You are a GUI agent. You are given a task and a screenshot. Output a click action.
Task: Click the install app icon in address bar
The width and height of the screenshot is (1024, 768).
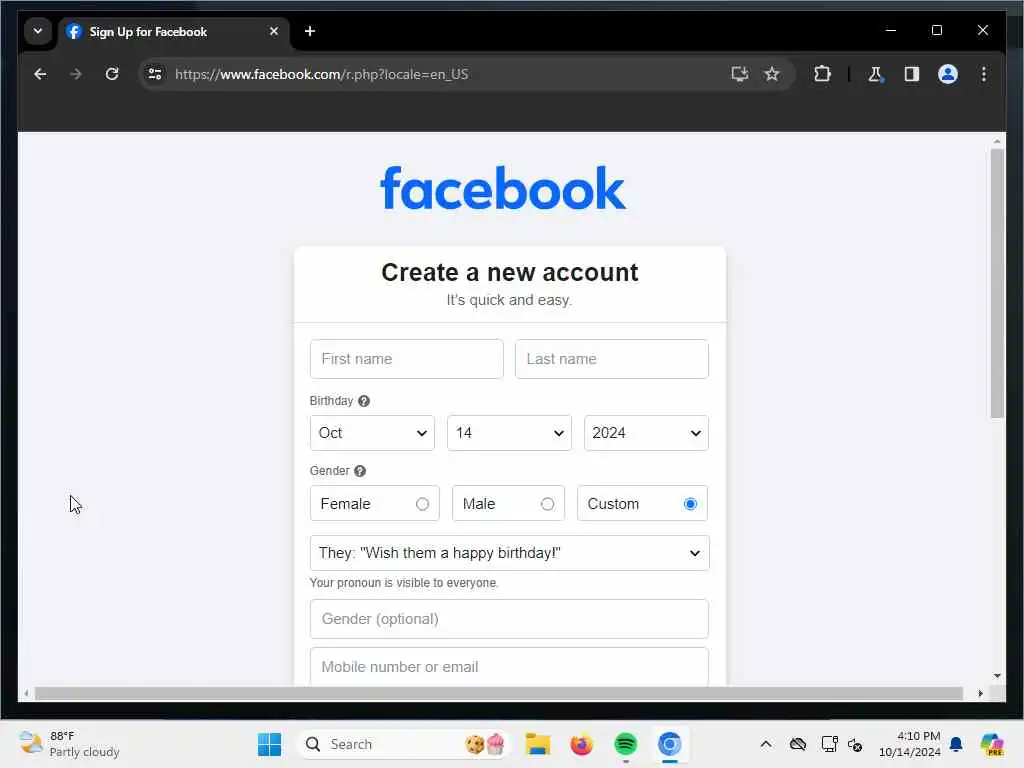pos(739,74)
